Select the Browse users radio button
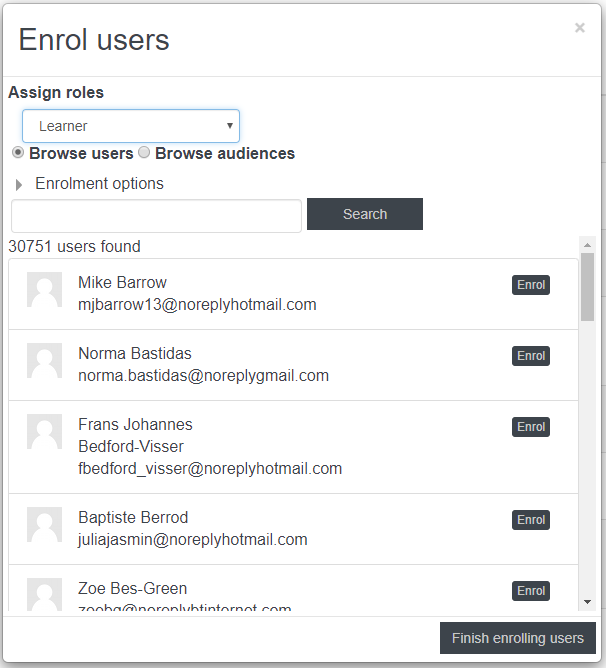Screen dimensions: 606x668 [18, 153]
